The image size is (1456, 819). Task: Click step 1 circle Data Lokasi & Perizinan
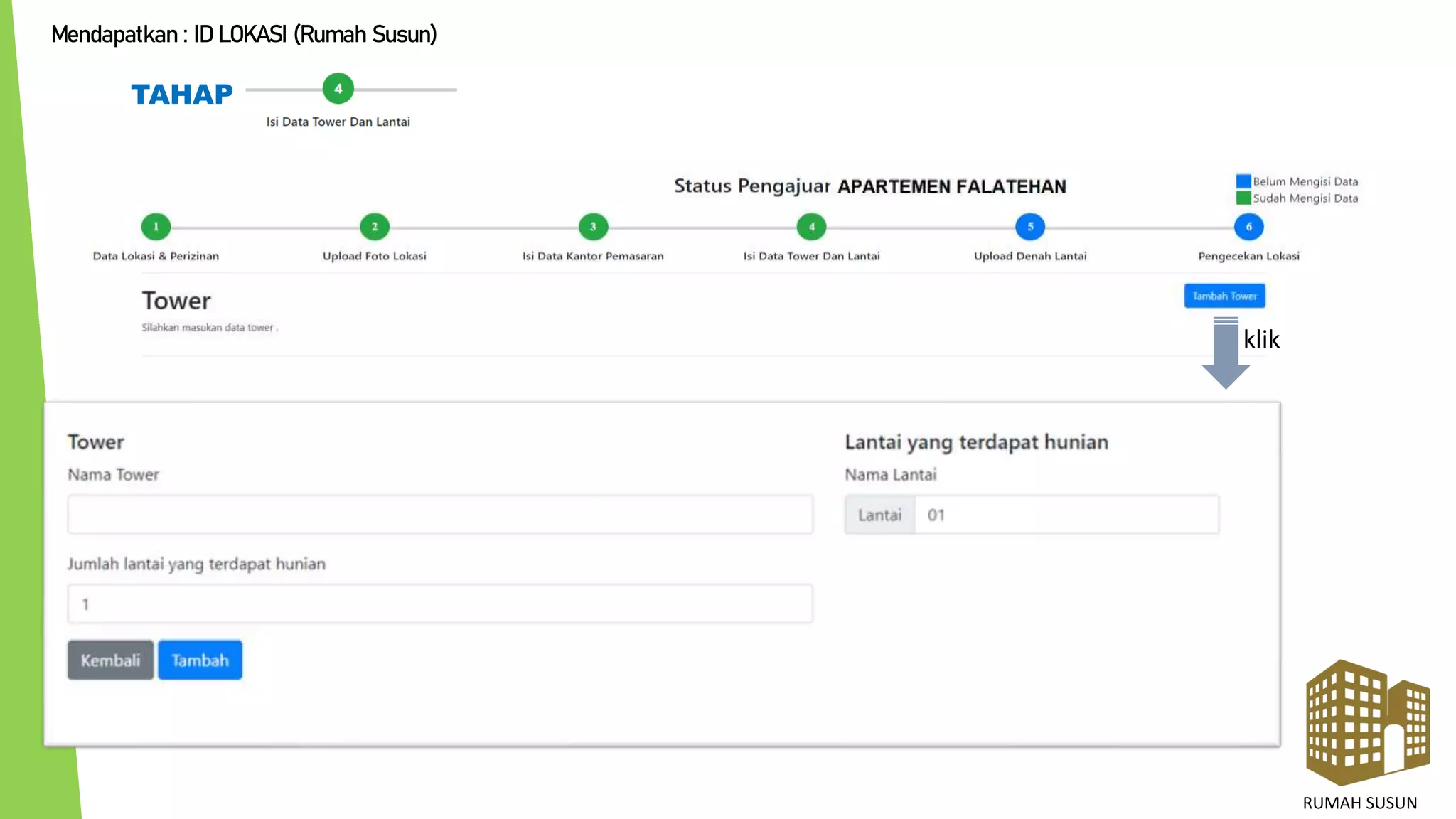pyautogui.click(x=156, y=227)
